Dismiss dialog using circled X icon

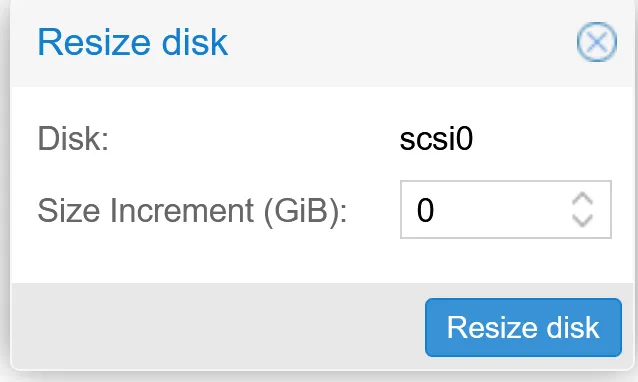click(x=596, y=42)
